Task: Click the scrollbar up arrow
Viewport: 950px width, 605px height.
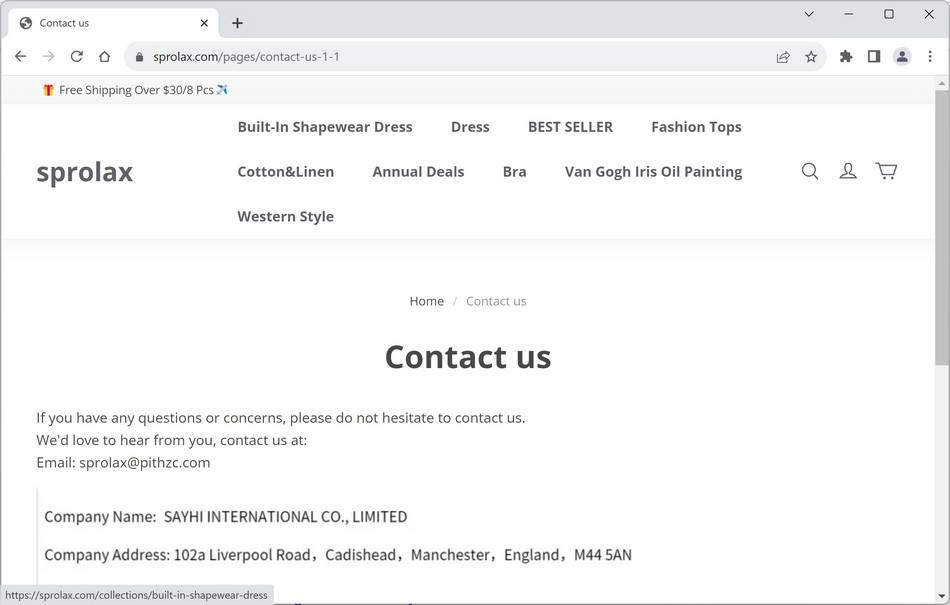Action: point(942,84)
